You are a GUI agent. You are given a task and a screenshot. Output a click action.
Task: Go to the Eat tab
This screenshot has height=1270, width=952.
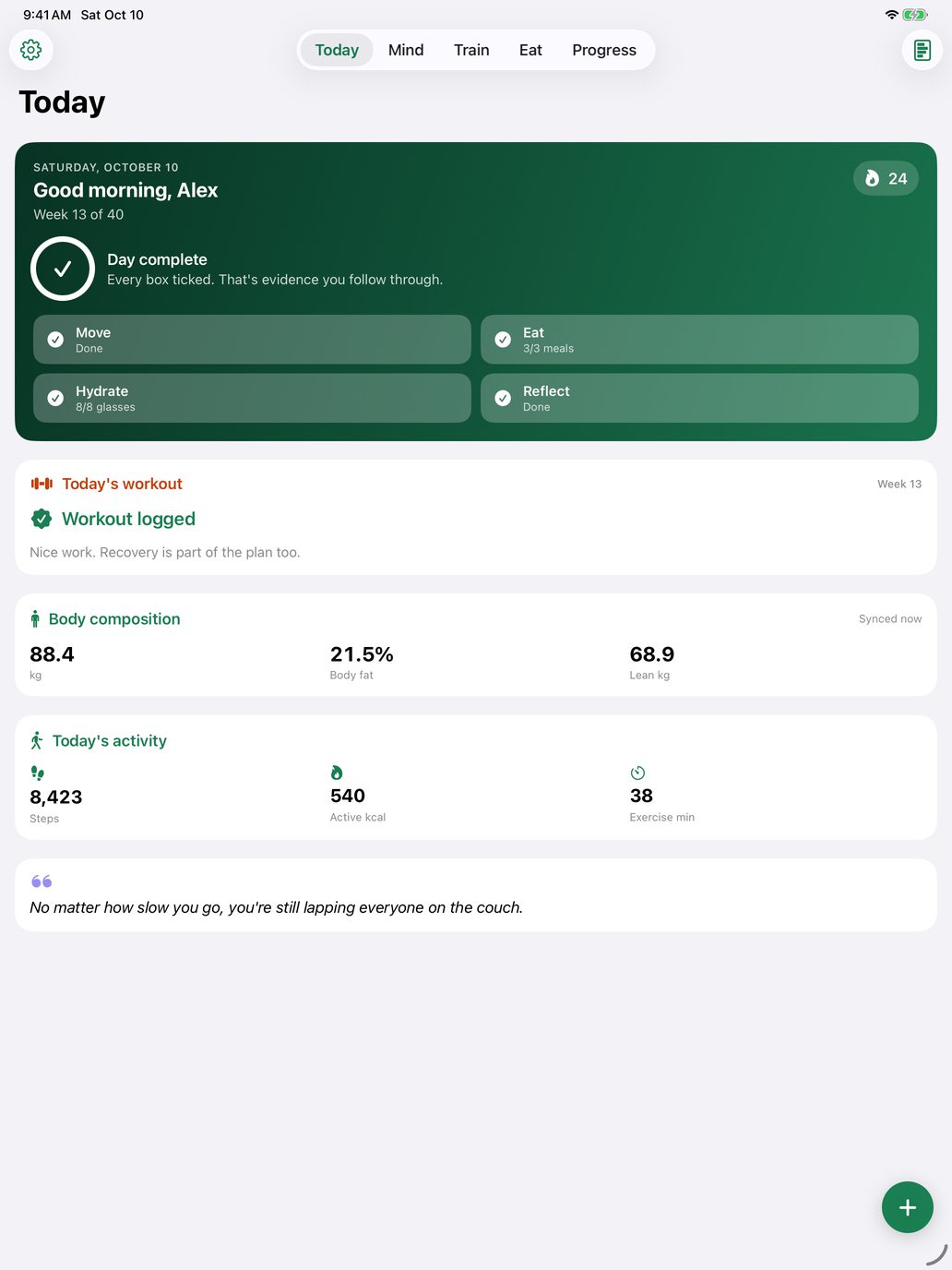530,50
